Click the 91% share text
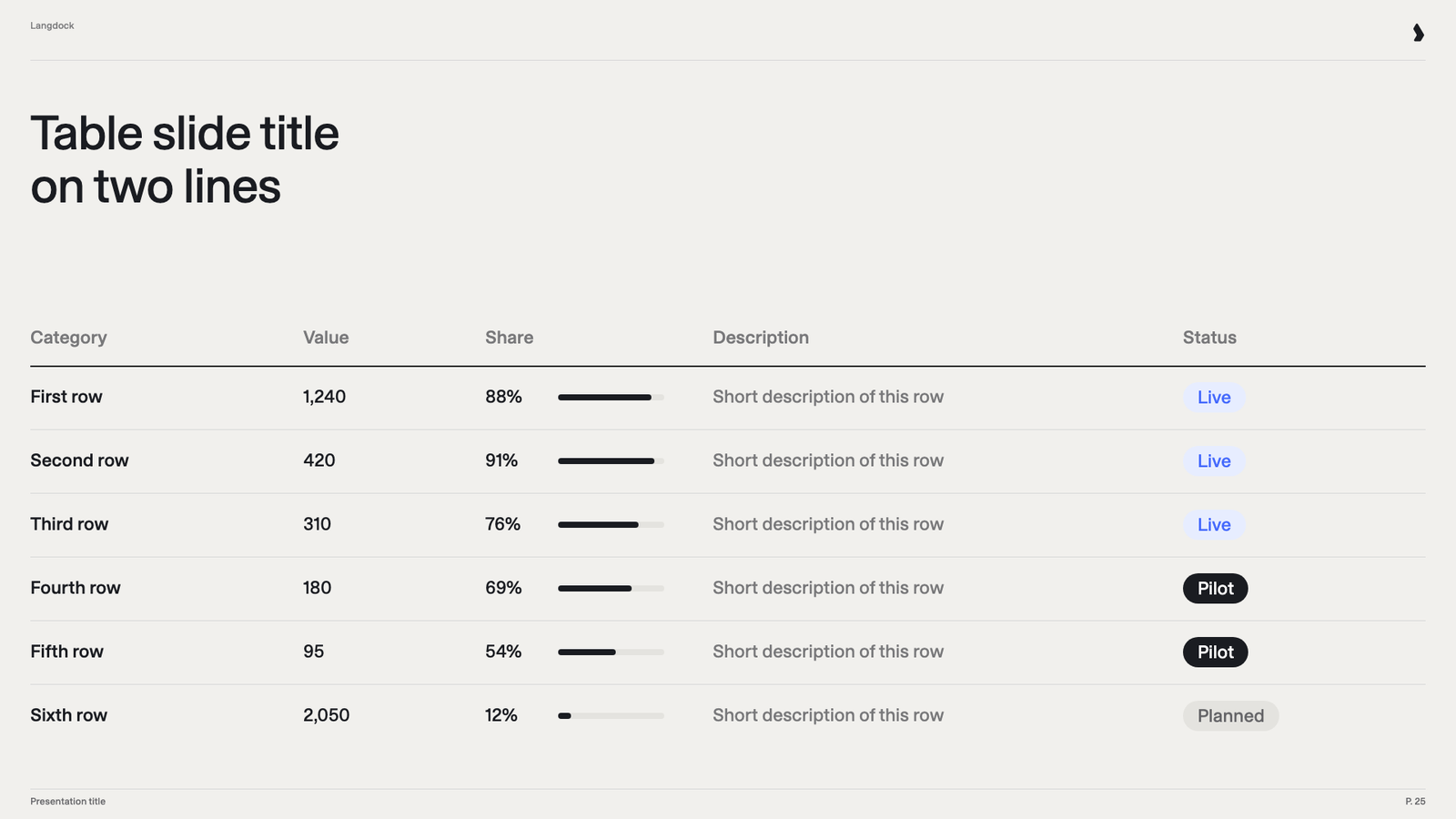Screen dimensions: 1456x819 click(x=501, y=460)
